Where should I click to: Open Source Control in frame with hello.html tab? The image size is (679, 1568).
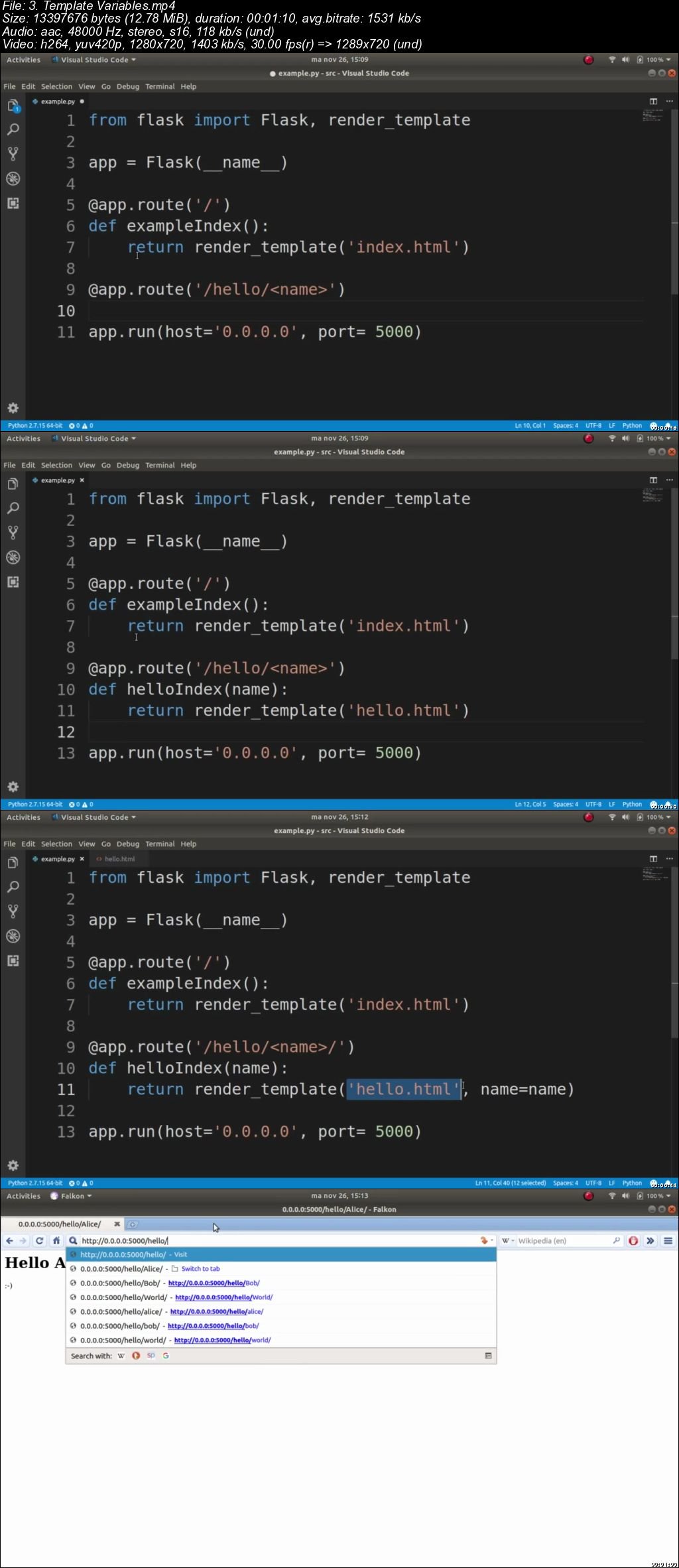[13, 911]
